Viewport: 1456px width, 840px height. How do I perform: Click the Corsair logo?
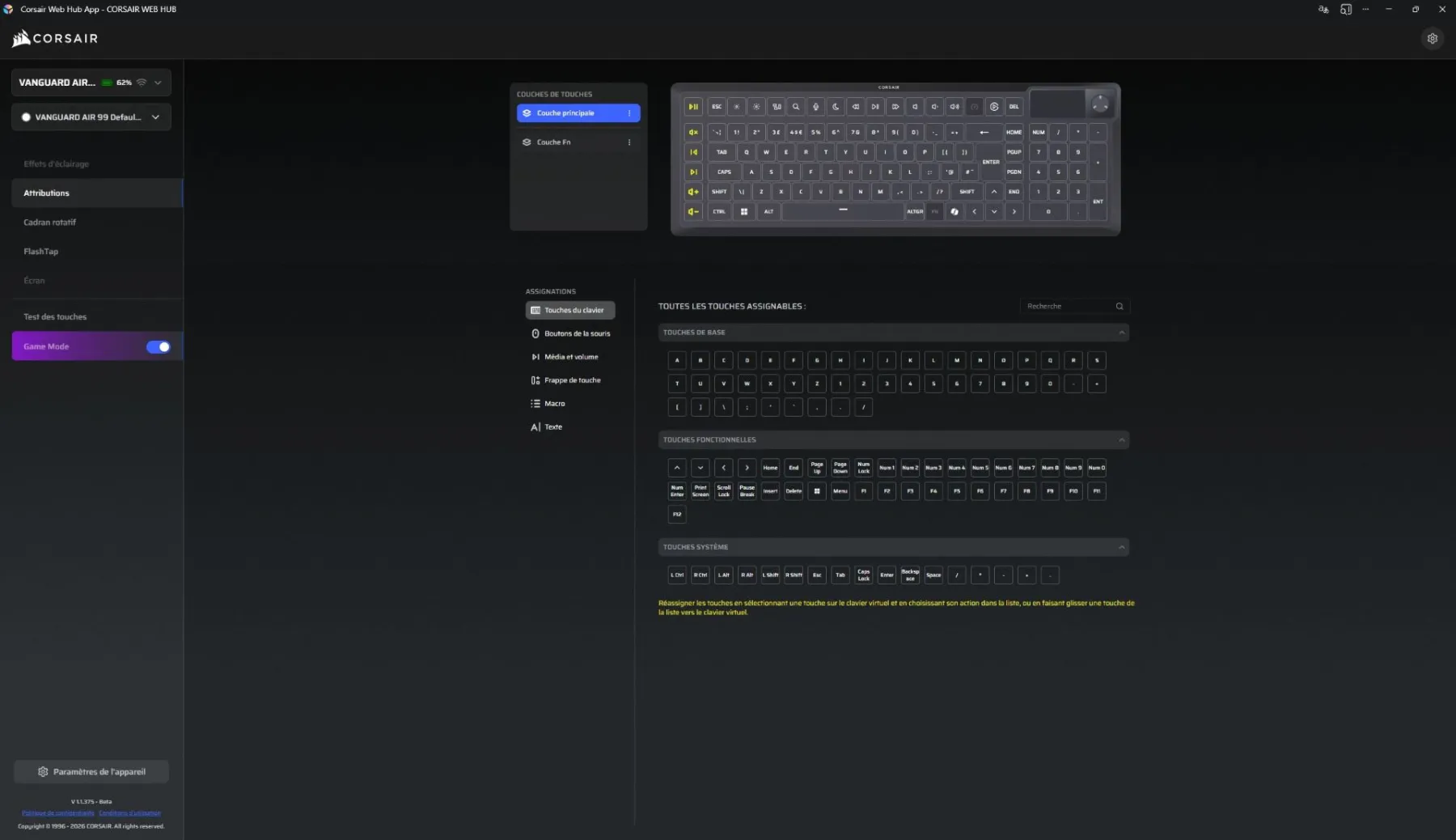point(54,38)
